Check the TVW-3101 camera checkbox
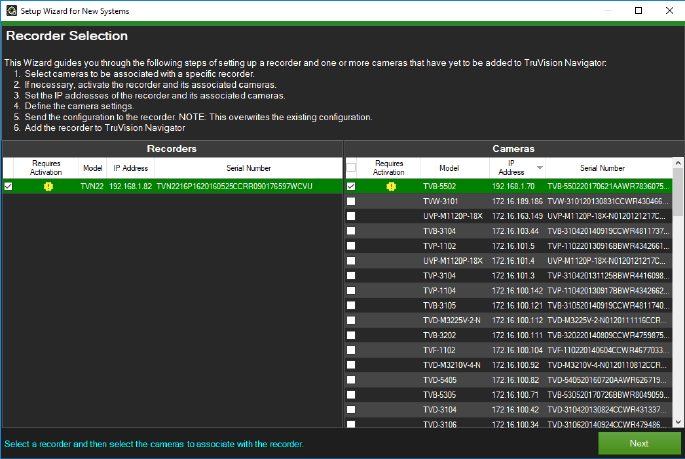685x459 pixels. click(x=351, y=201)
